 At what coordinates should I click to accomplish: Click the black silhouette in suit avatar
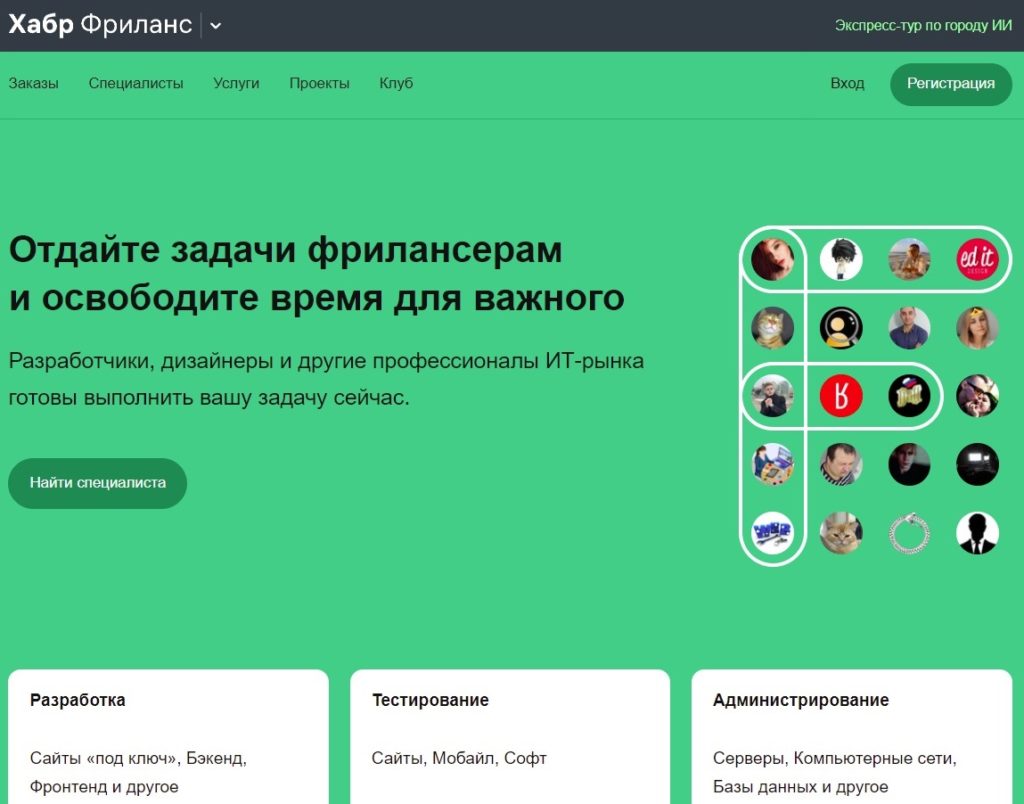[x=976, y=533]
